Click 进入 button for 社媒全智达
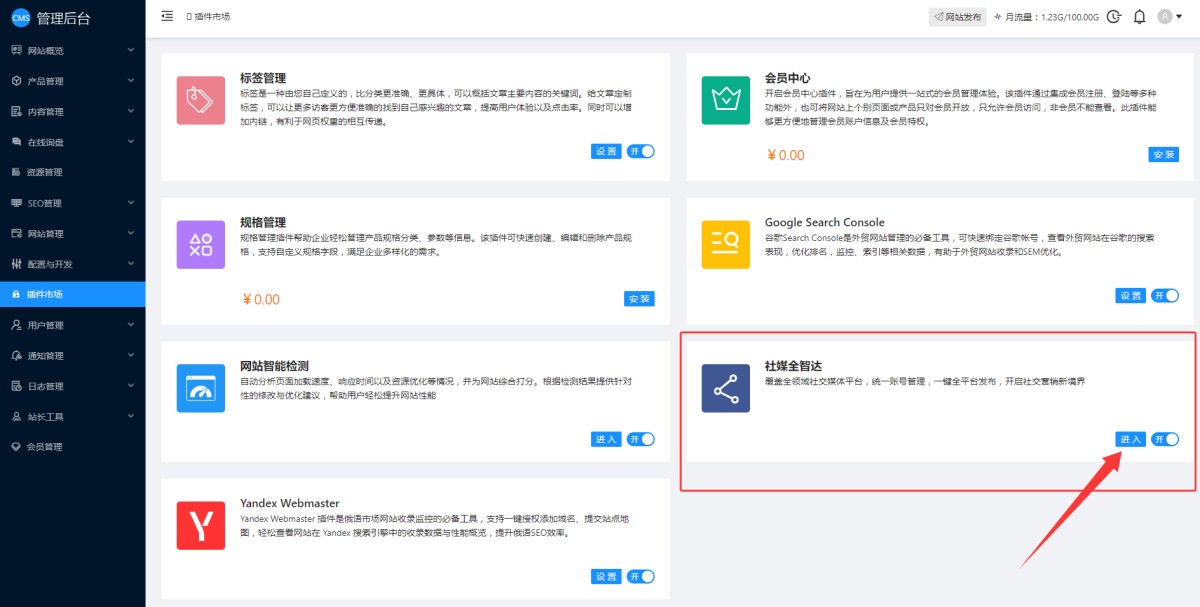Viewport: 1200px width, 607px height. [1130, 439]
